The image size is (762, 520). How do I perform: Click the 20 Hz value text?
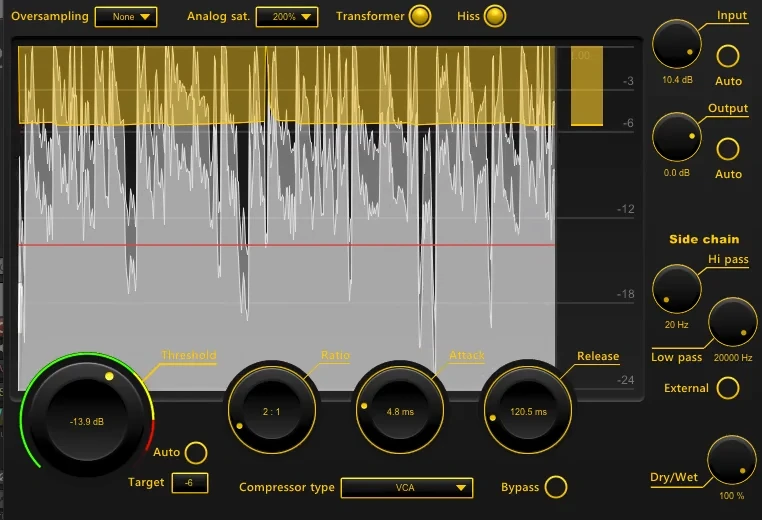click(676, 325)
